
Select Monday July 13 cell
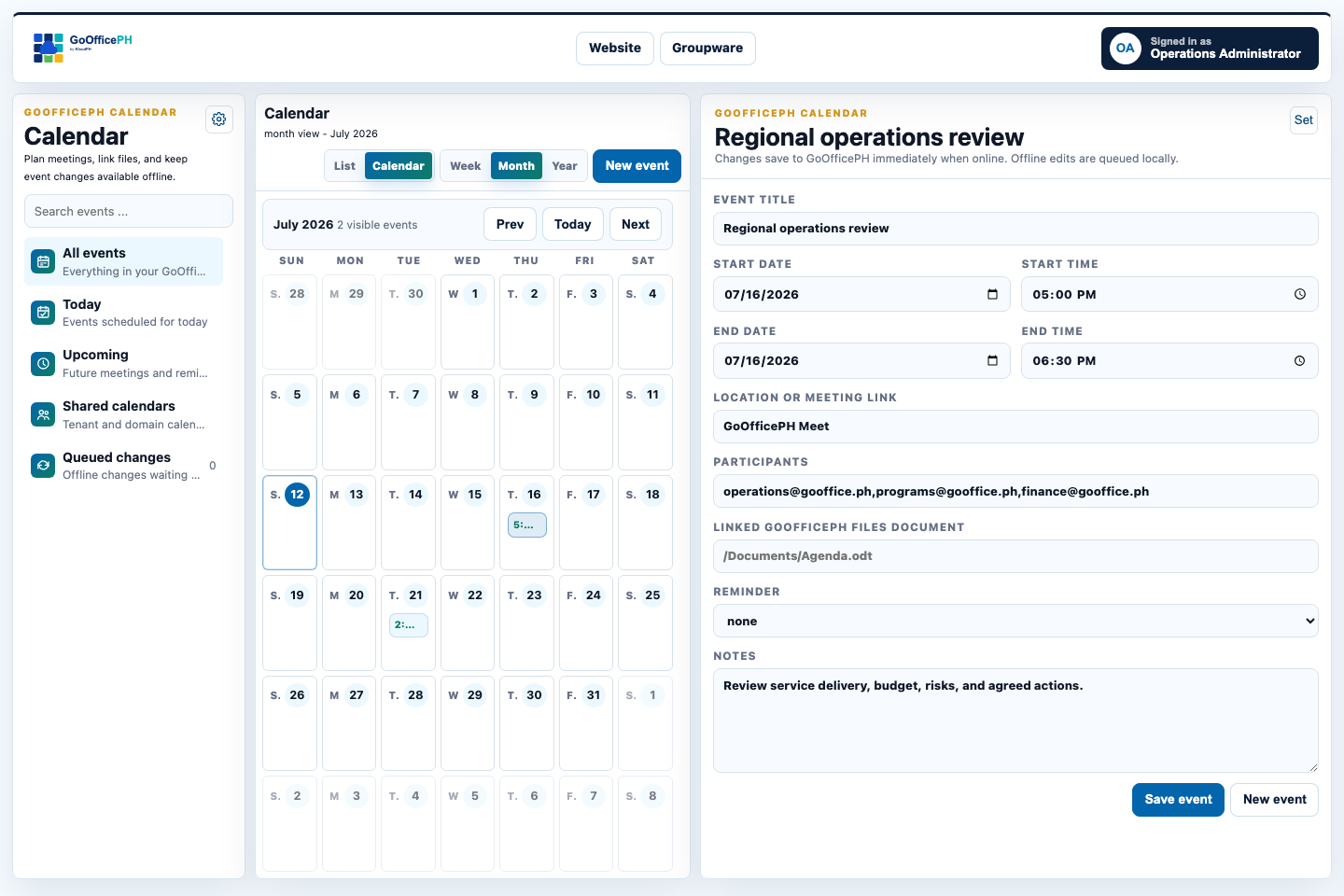349,523
